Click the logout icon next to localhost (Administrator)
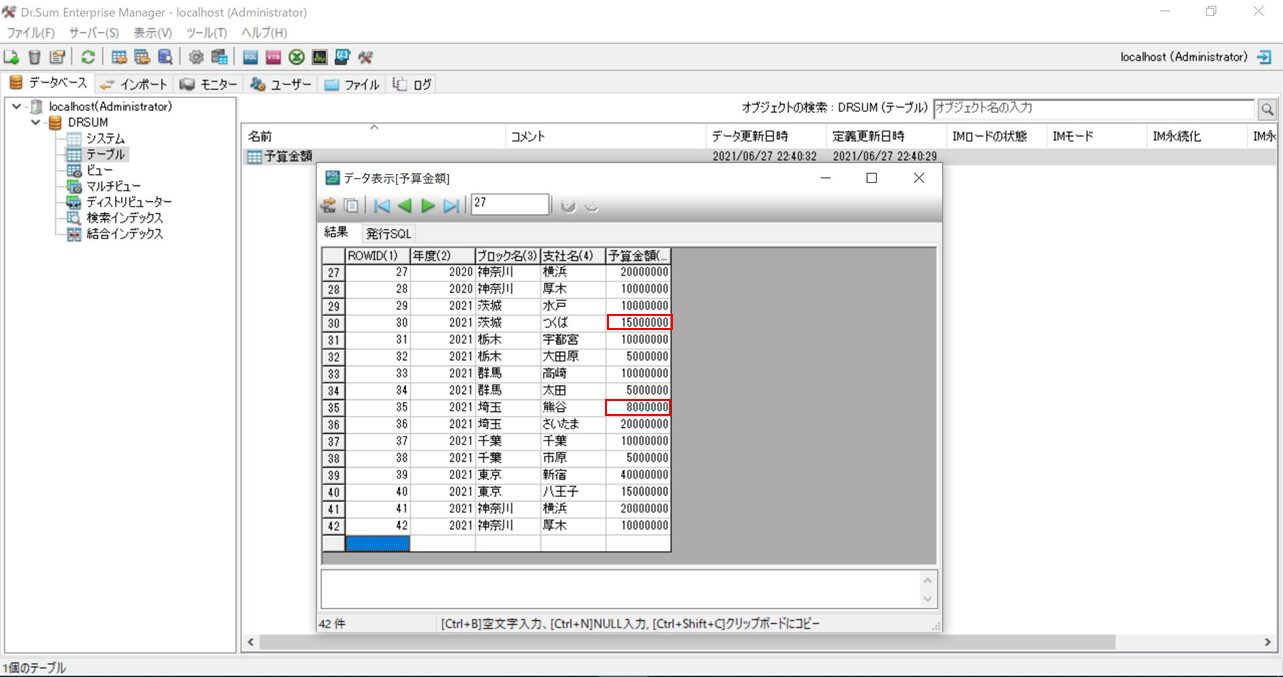Image resolution: width=1283 pixels, height=677 pixels. [x=1263, y=57]
